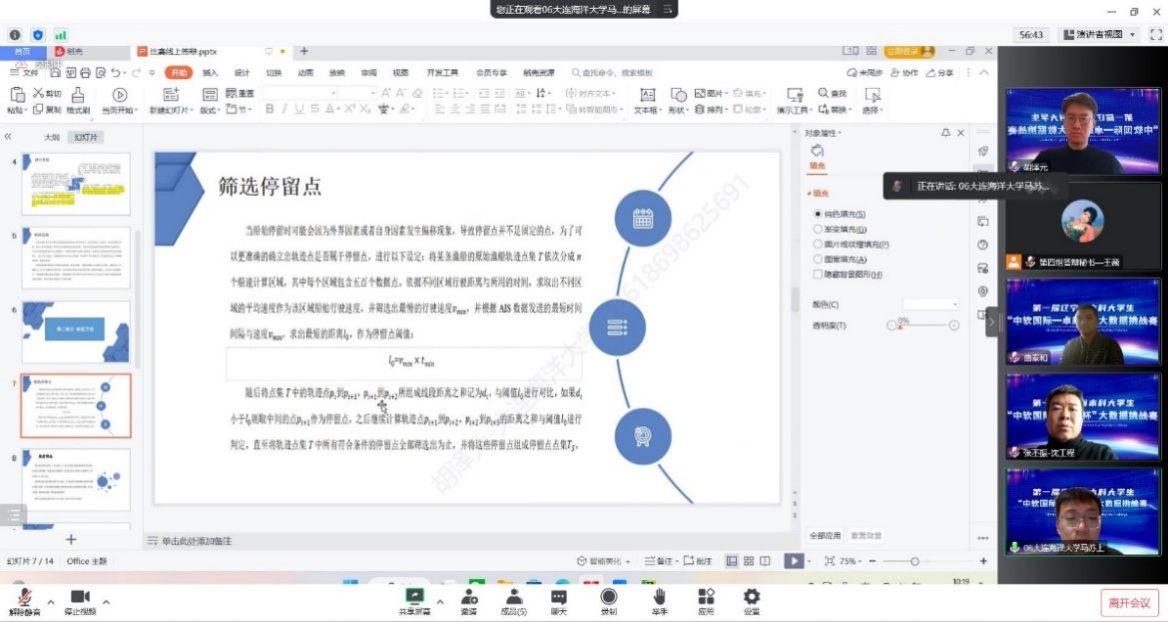Select gradient fill (渐变填充) radio button
Viewport: 1168px width, 622px height.
[818, 229]
